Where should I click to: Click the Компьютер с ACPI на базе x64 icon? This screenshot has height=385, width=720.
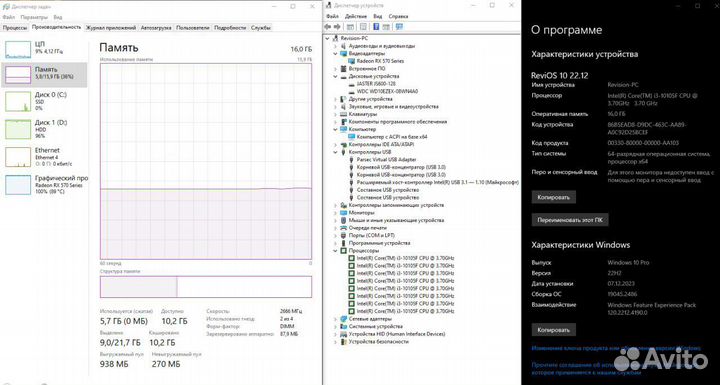coord(352,137)
